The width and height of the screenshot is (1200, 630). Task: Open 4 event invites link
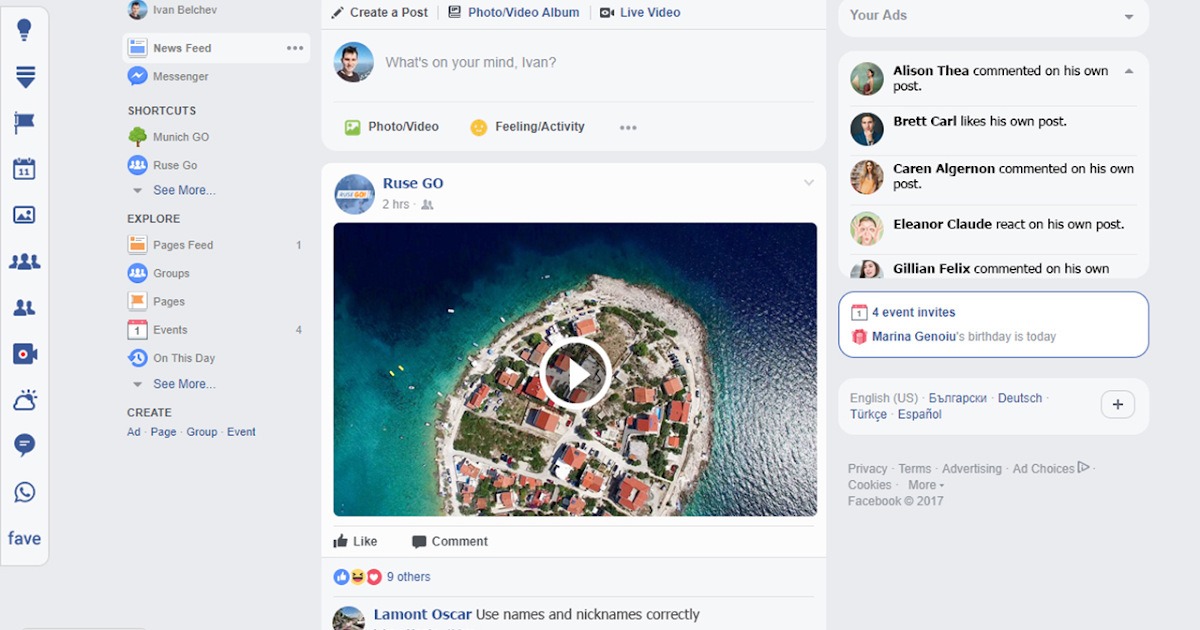coord(913,312)
